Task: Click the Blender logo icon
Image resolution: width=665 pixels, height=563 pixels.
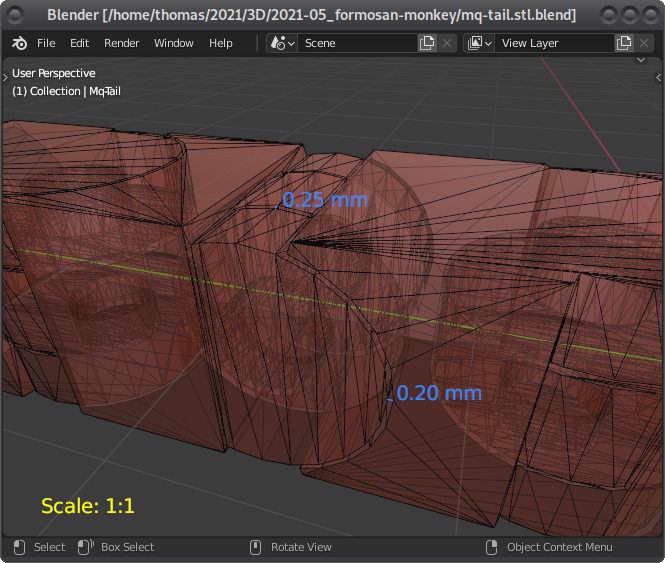Action: click(x=20, y=43)
